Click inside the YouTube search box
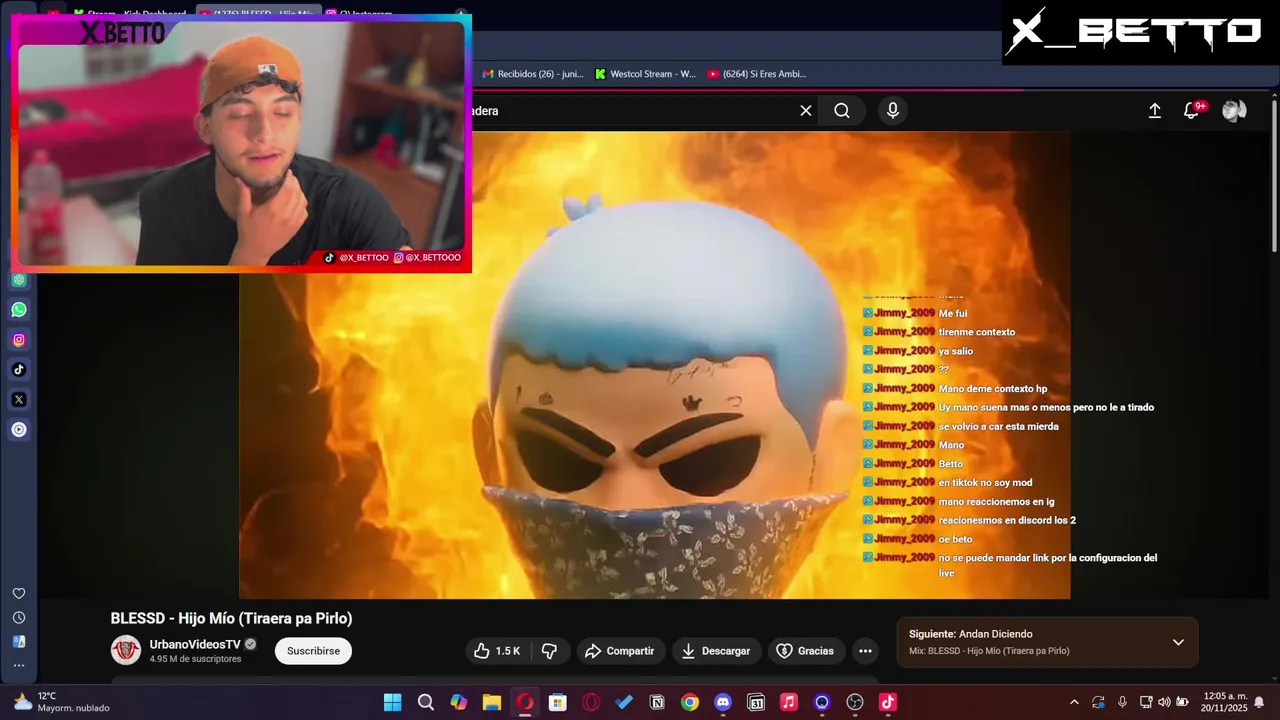Viewport: 1280px width, 720px height. [x=640, y=111]
